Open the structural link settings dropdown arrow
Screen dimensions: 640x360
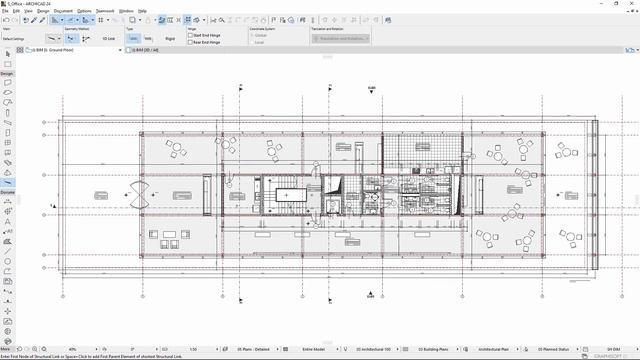59,38
